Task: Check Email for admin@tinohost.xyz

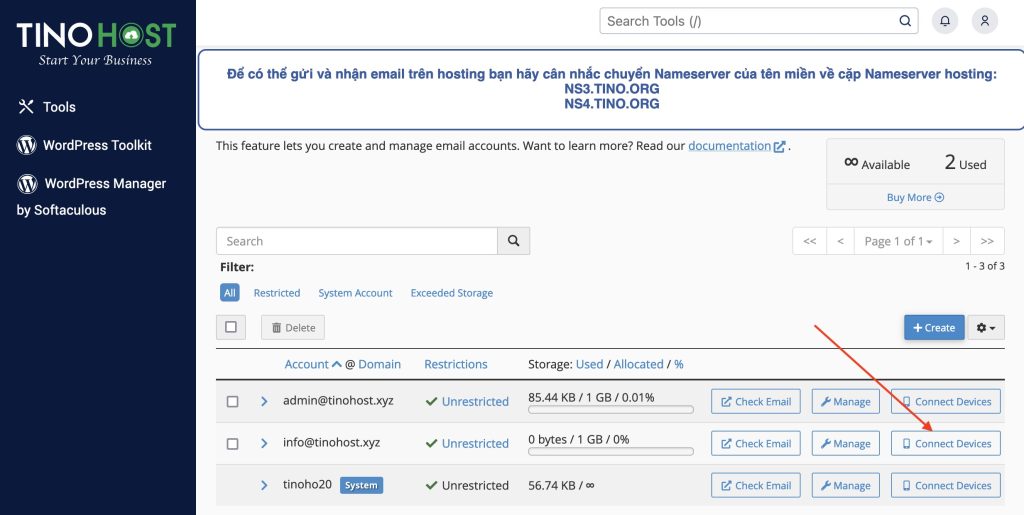Action: pos(756,401)
